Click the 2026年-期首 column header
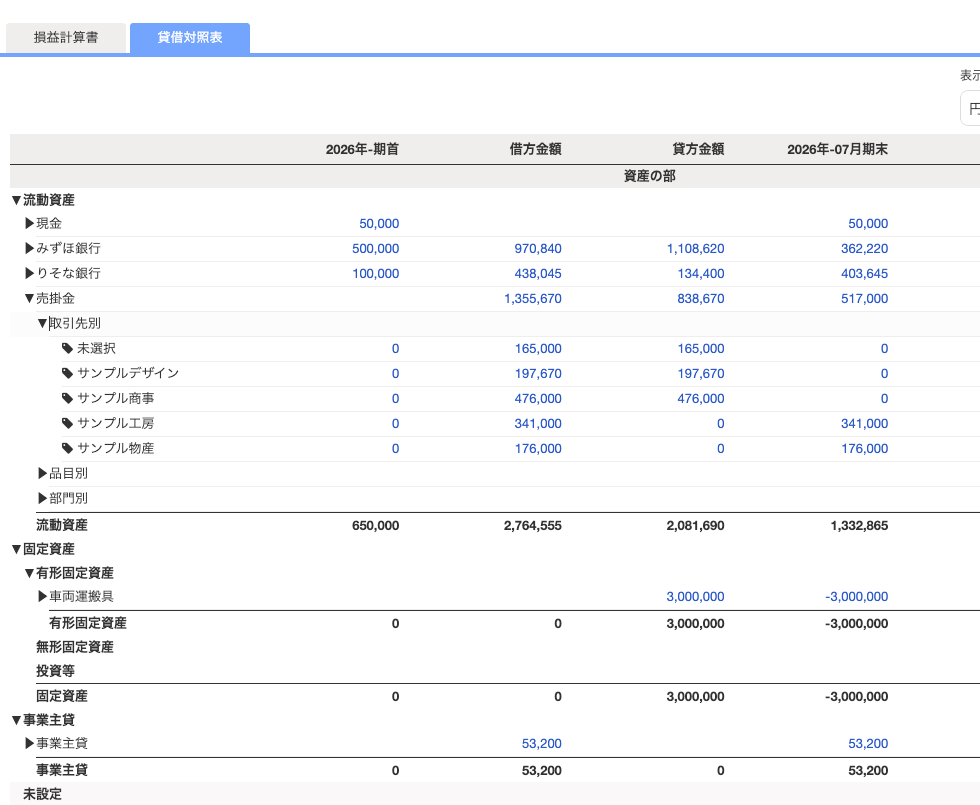The width and height of the screenshot is (980, 805). pyautogui.click(x=362, y=149)
